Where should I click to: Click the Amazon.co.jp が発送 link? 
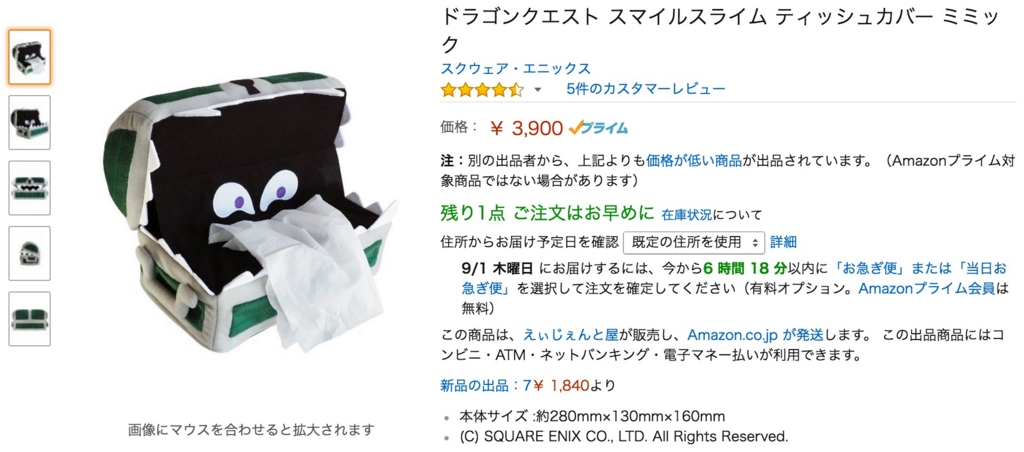coord(754,336)
